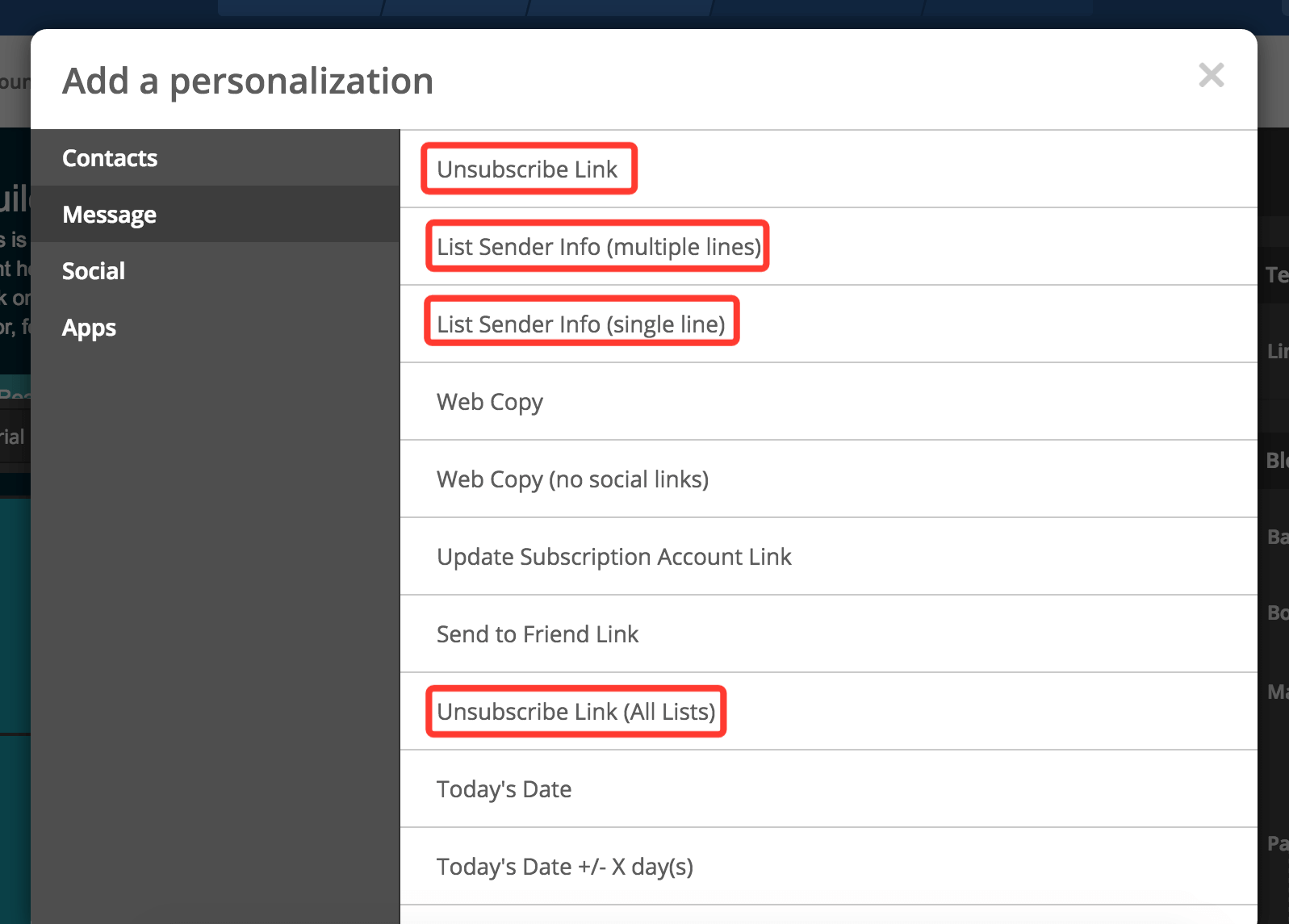1289x924 pixels.
Task: Add Update Subscription Account Link
Action: (x=613, y=557)
